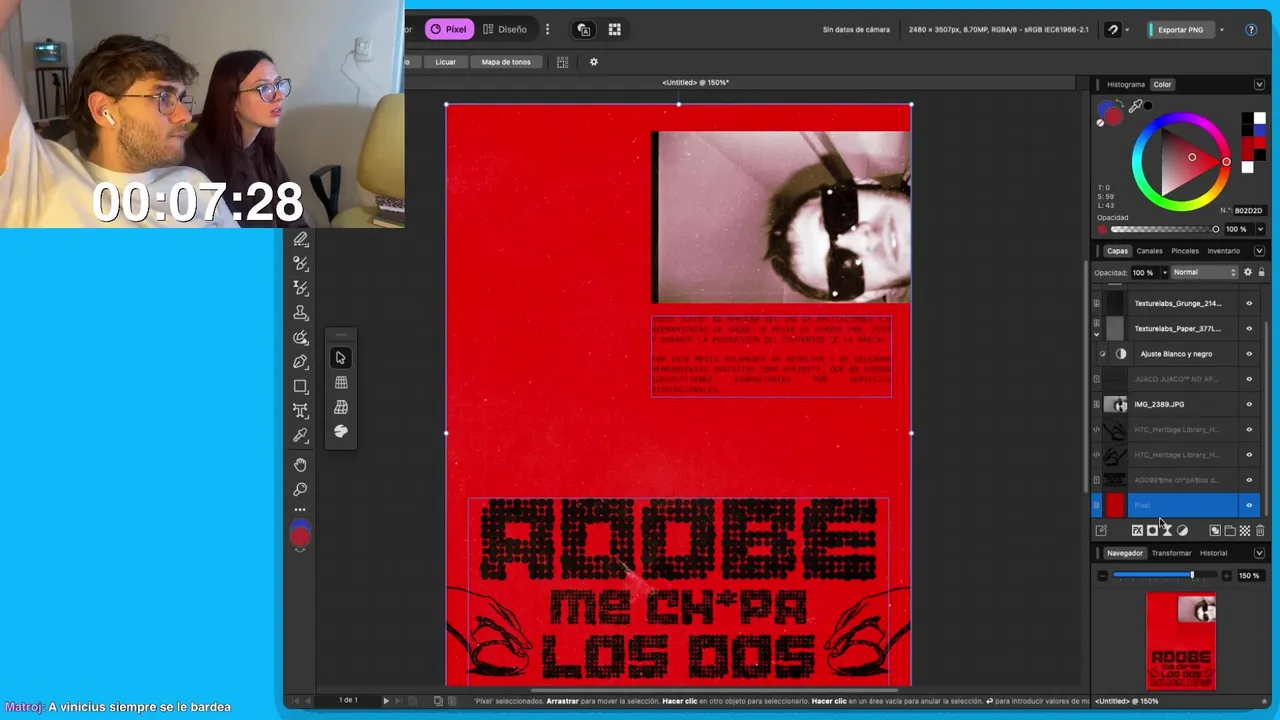Screen dimensions: 1280x720
Task: Switch to Canales tab
Action: pos(1150,251)
